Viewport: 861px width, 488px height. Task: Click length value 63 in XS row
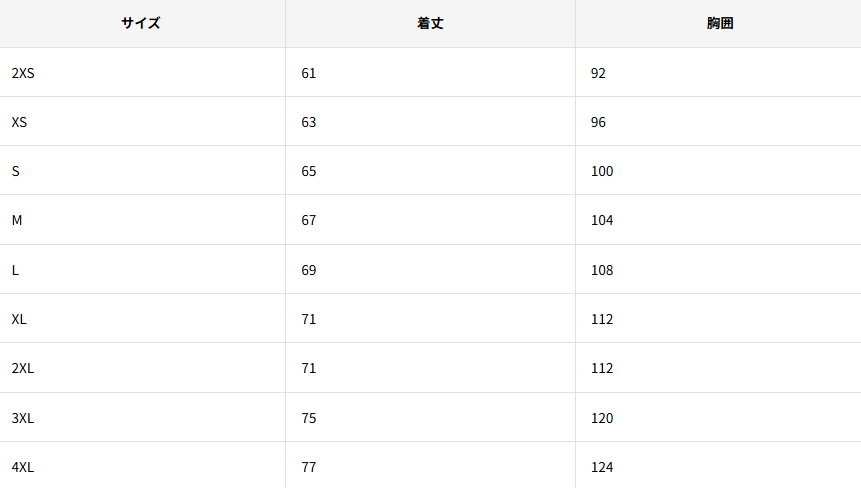pos(308,122)
